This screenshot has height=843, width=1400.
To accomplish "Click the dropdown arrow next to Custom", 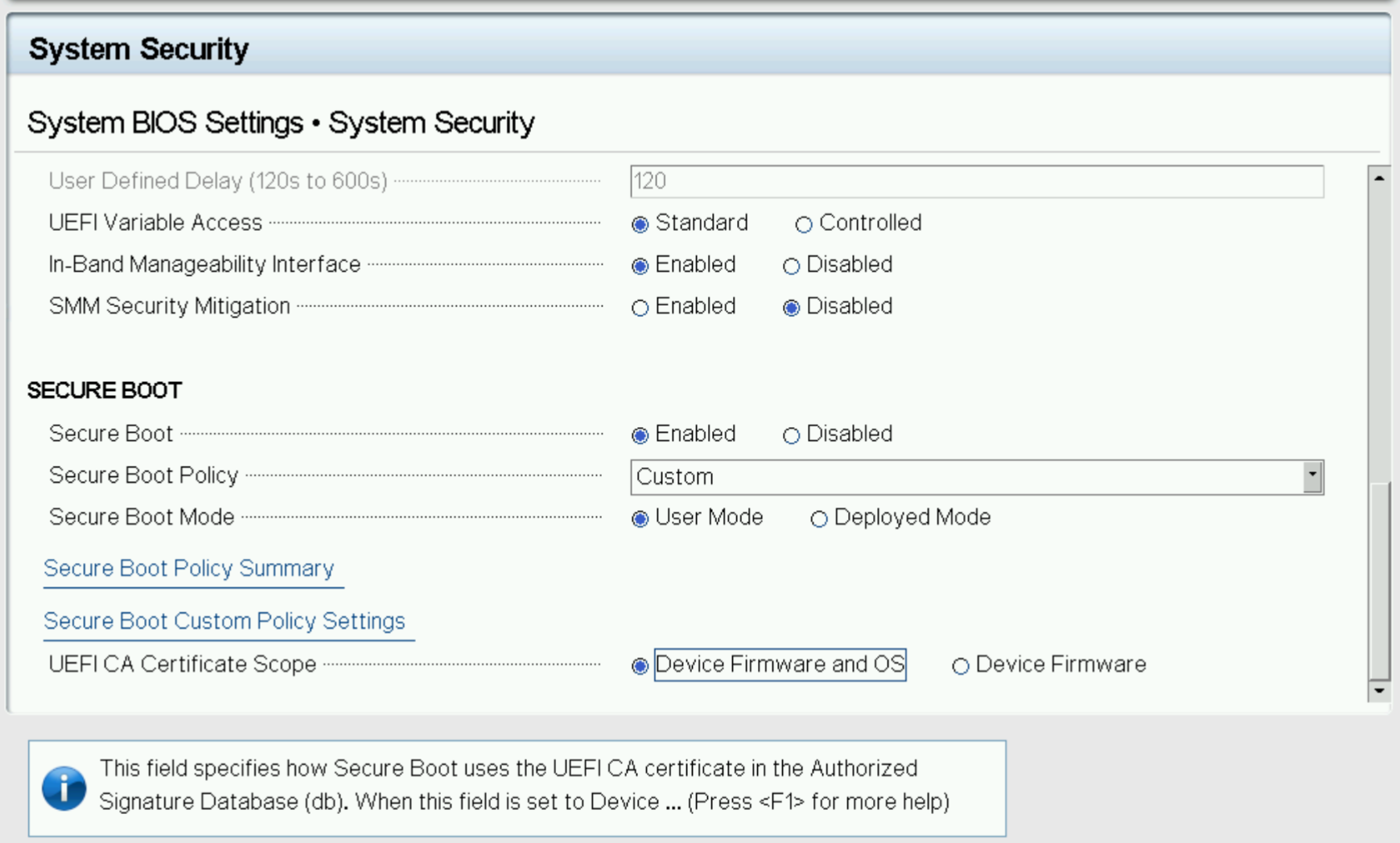I will 1313,477.
